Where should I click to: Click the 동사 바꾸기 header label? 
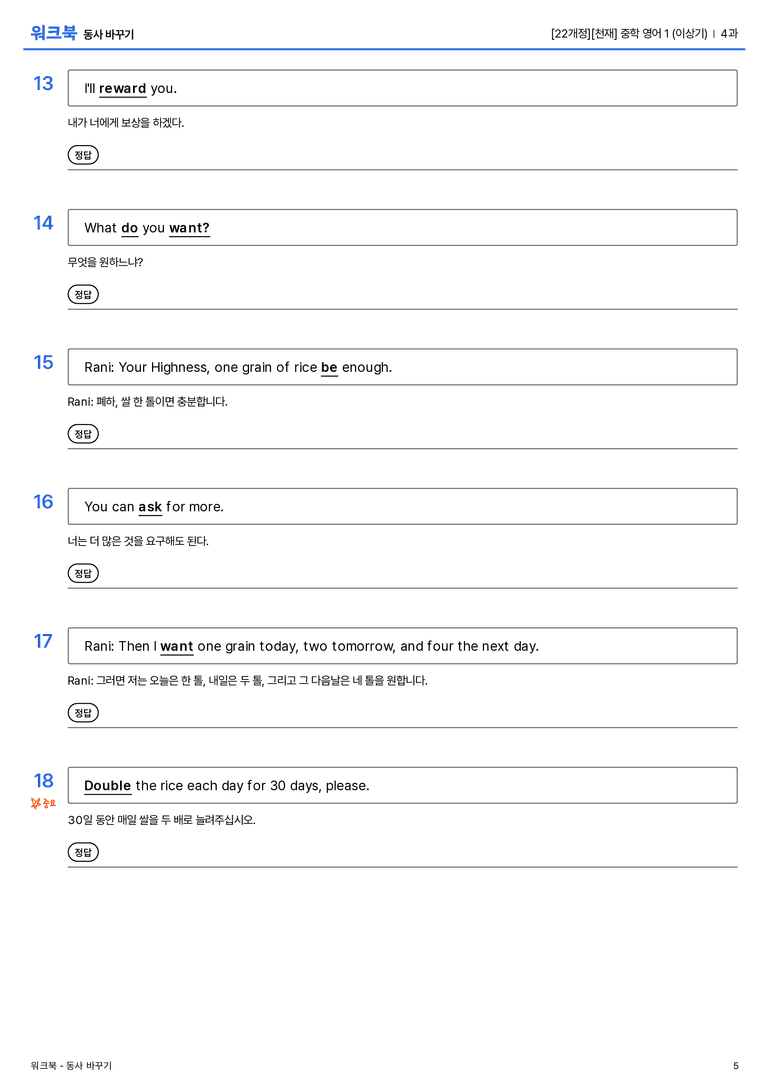coord(109,34)
